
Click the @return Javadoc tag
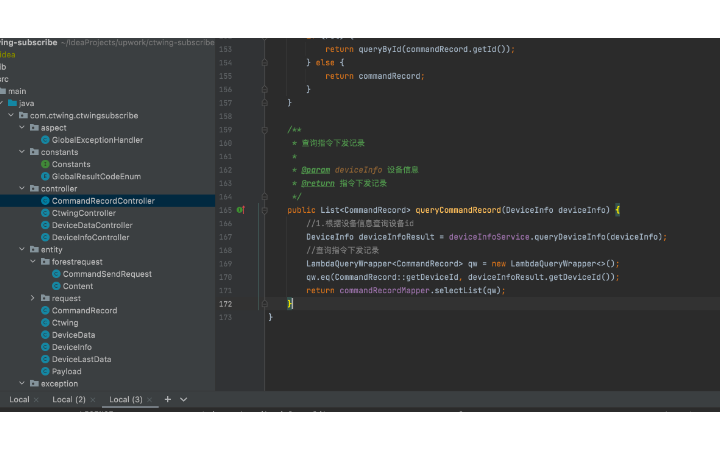point(318,183)
